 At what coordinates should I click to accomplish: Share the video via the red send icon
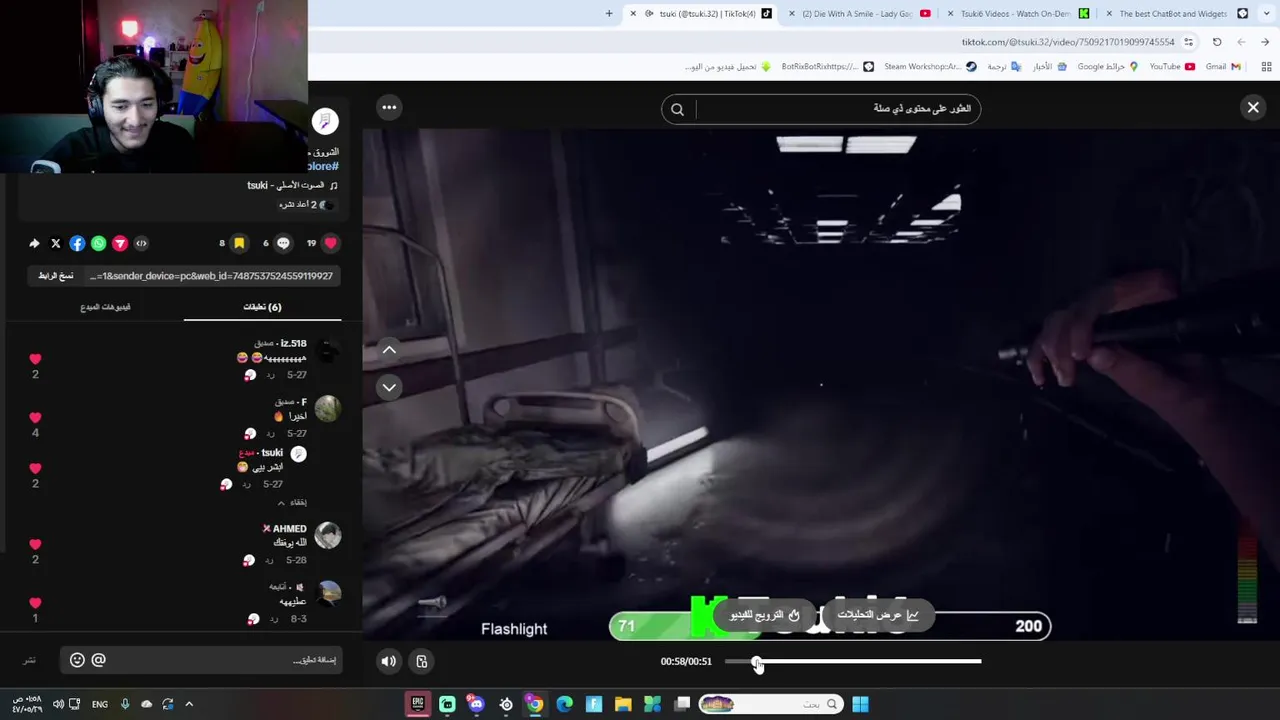coord(120,243)
